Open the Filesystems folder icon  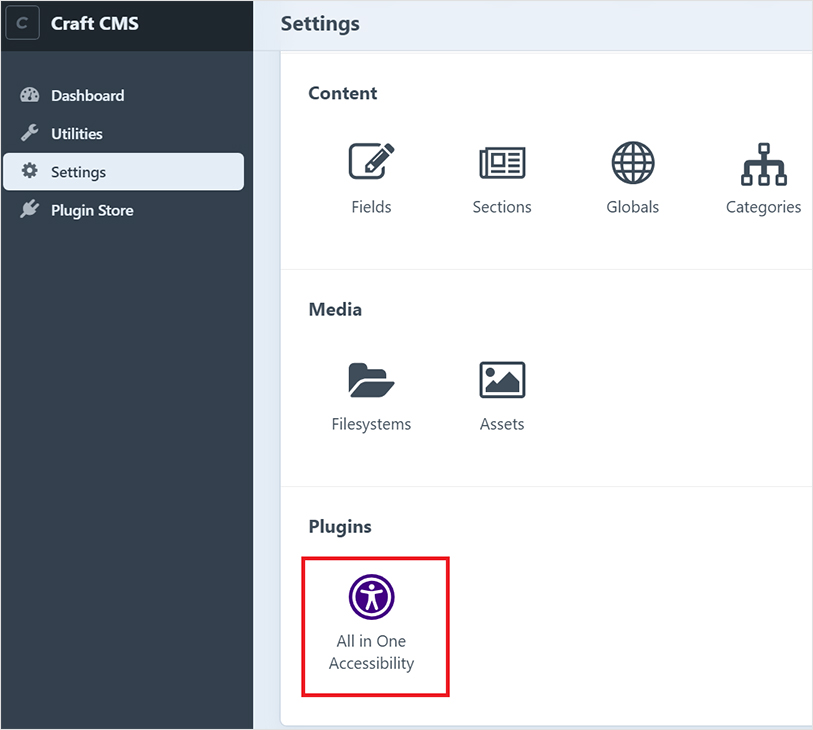point(371,380)
